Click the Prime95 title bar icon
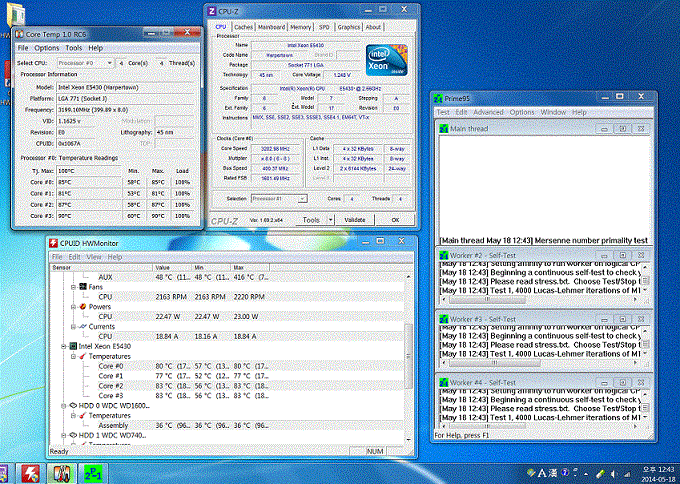The width and height of the screenshot is (680, 484). point(438,98)
